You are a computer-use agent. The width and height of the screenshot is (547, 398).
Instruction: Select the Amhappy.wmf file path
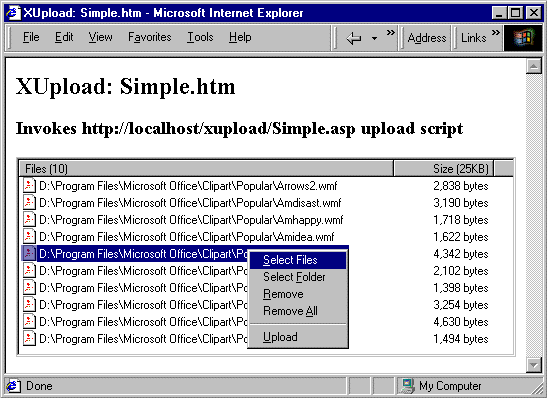pyautogui.click(x=191, y=220)
